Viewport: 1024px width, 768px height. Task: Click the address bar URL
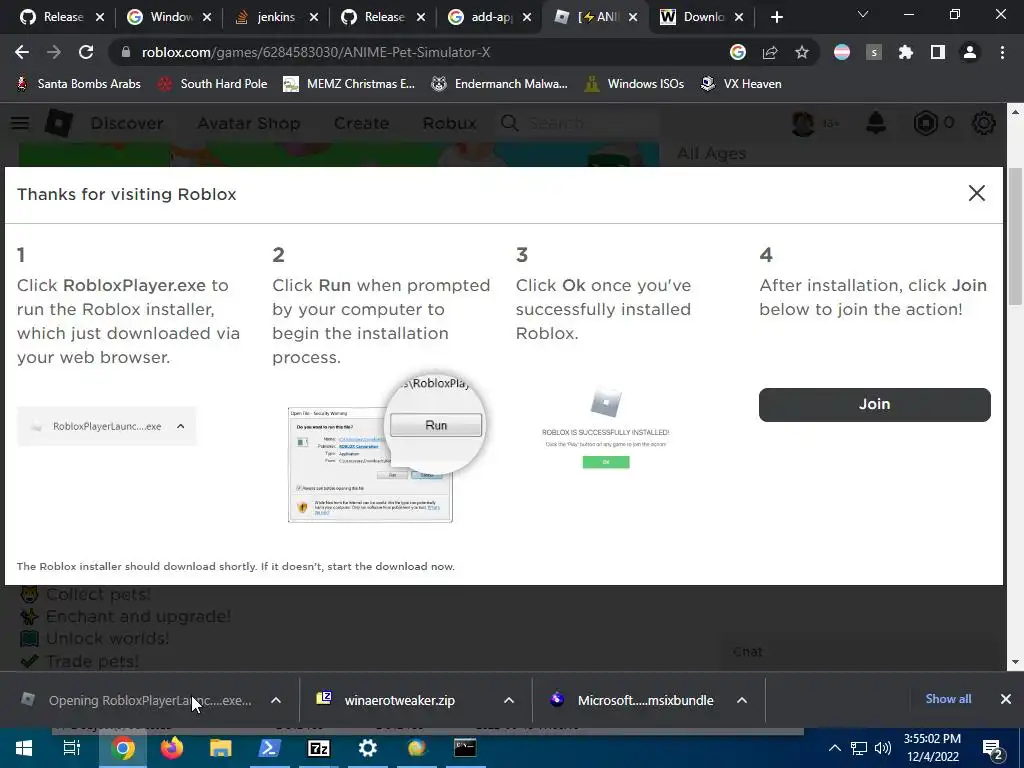pos(316,52)
